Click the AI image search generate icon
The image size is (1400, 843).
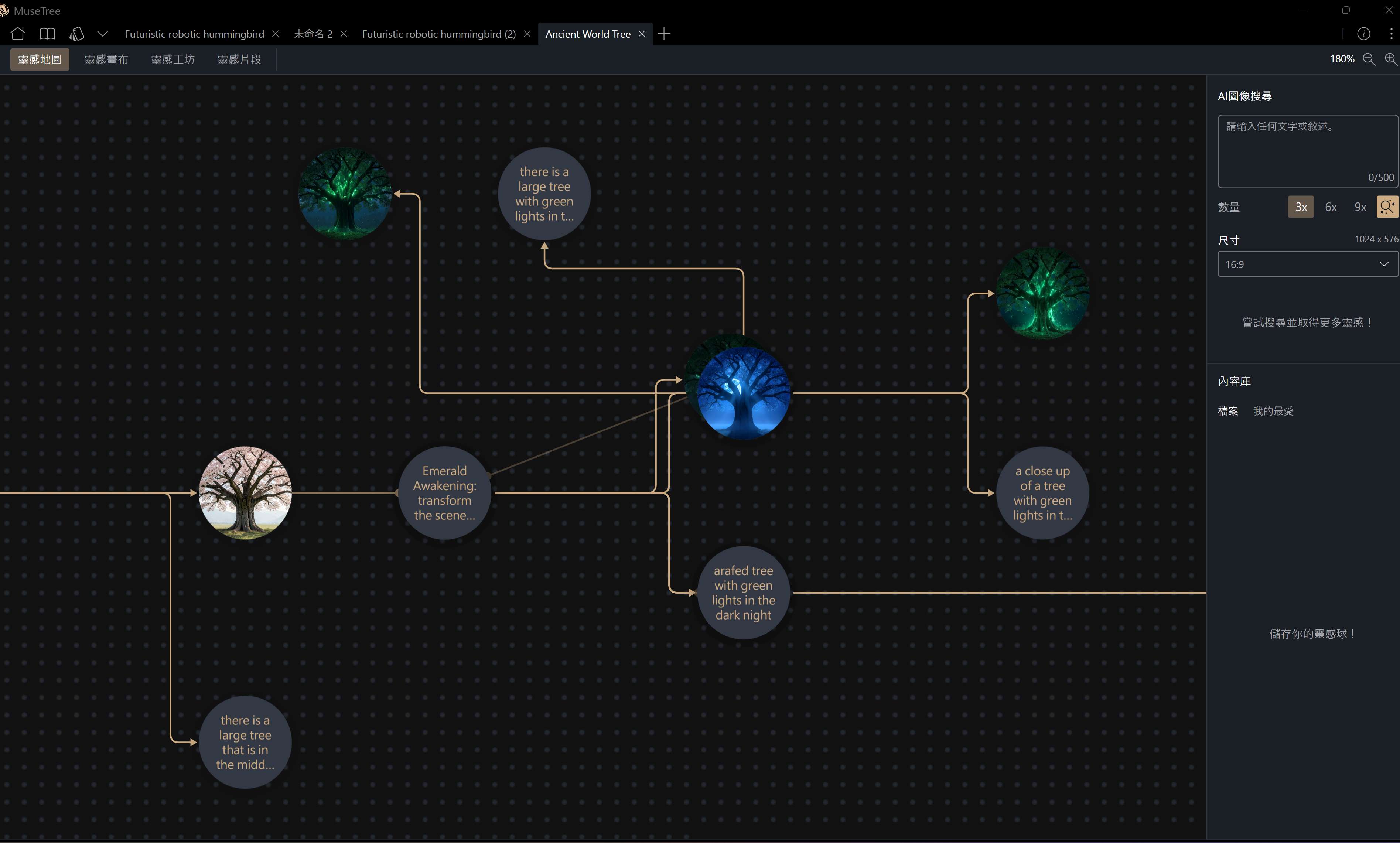tap(1387, 207)
